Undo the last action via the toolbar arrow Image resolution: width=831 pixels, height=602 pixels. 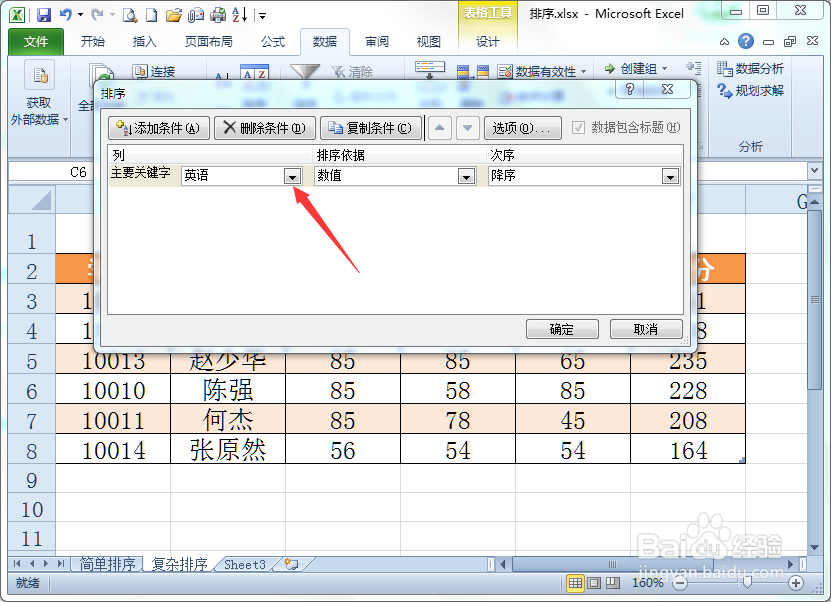(65, 14)
